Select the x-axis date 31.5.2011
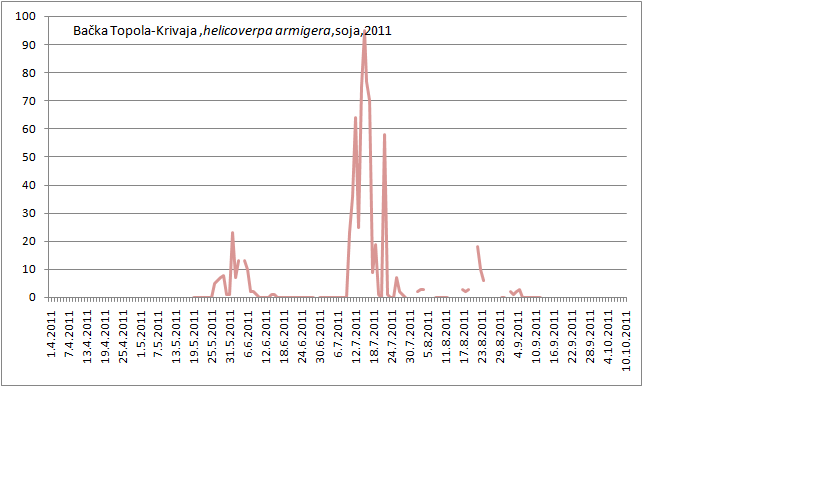The height and width of the screenshot is (484, 819). coord(230,338)
